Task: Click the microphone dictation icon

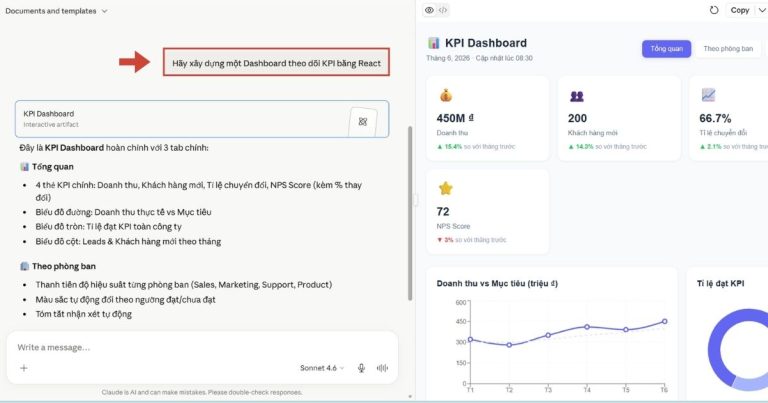Action: click(x=361, y=368)
